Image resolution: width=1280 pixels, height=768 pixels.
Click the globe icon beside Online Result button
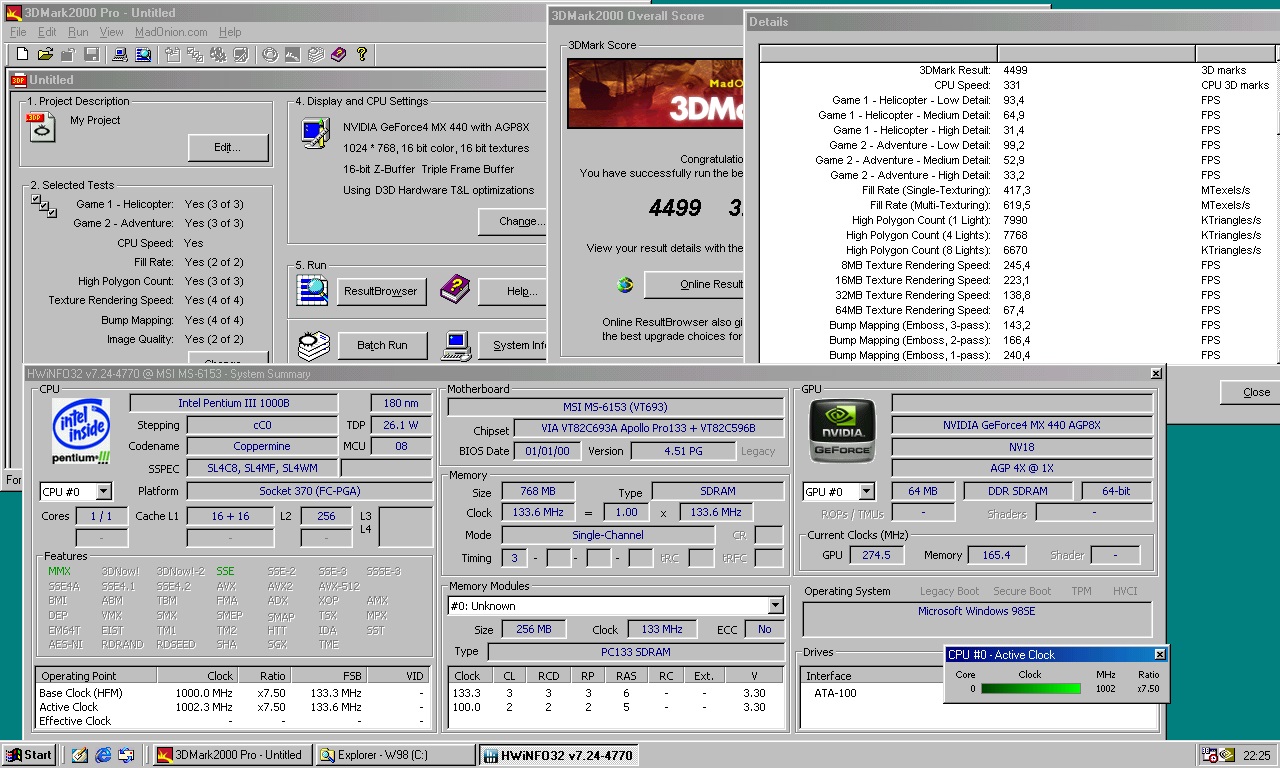[x=625, y=284]
